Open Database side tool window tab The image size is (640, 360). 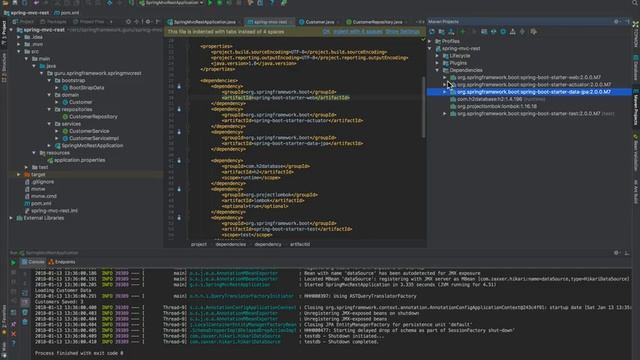[x=636, y=68]
